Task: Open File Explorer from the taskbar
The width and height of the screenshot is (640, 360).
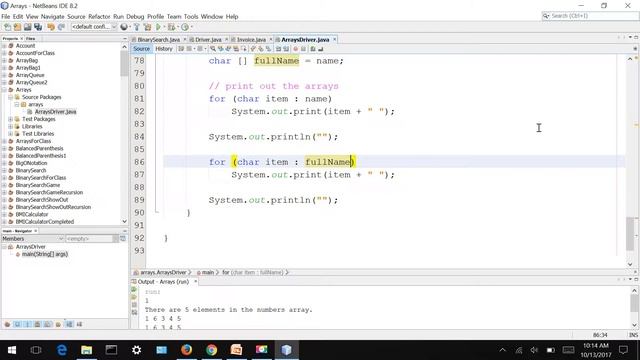Action: (x=87, y=350)
